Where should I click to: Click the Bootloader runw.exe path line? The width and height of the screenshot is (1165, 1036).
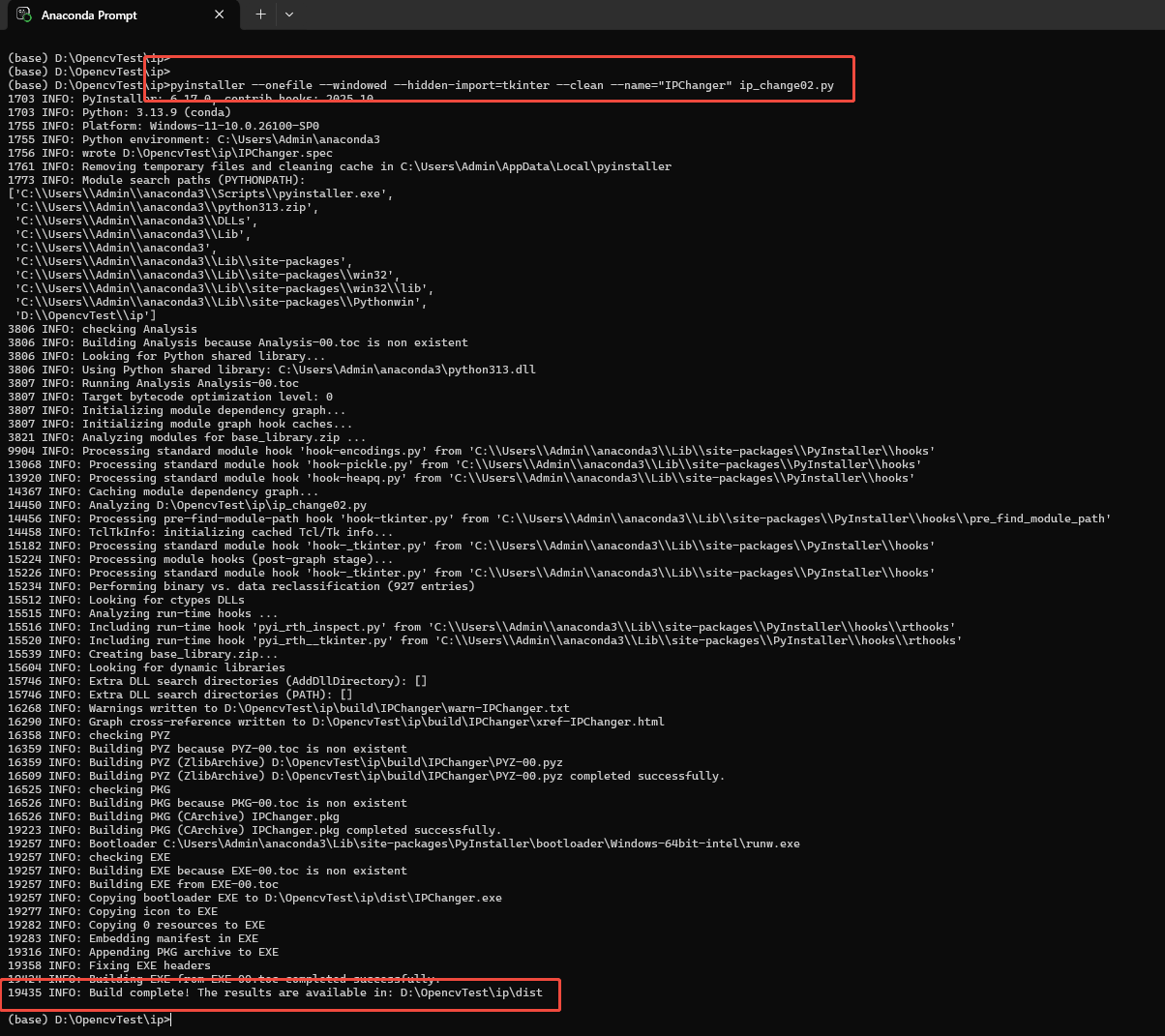[404, 844]
